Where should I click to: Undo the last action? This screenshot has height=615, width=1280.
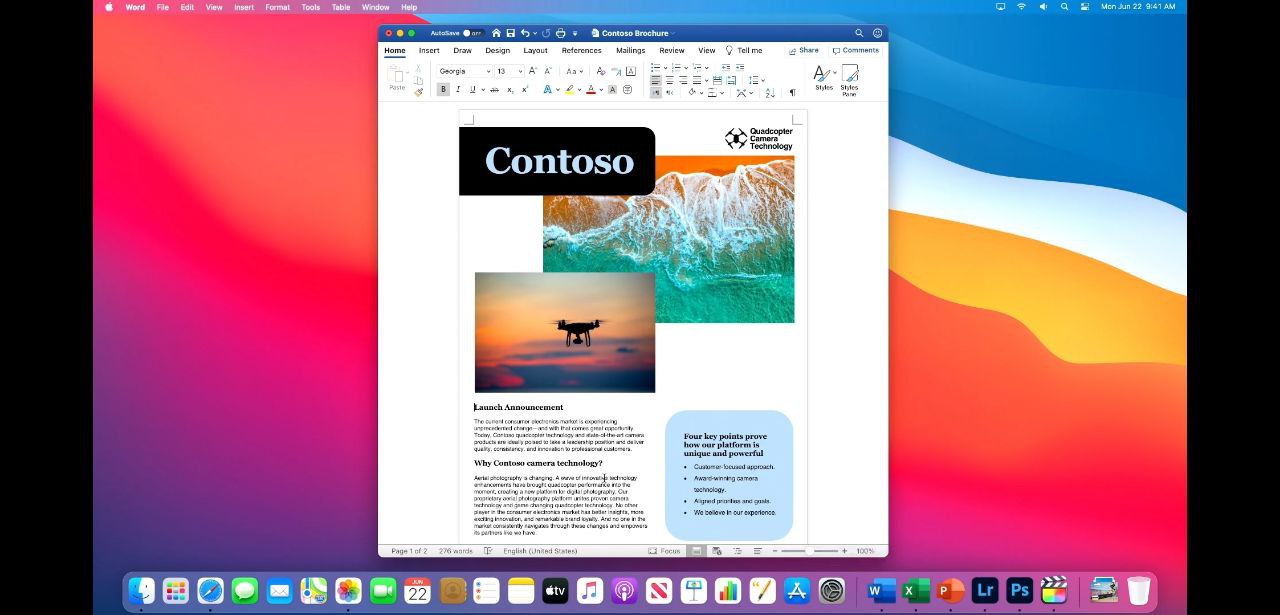(525, 33)
